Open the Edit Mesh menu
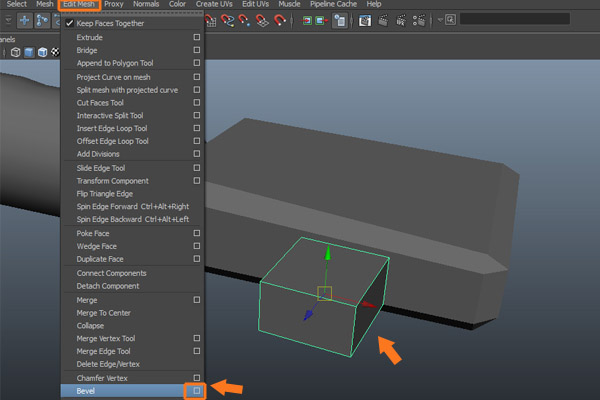600x400 pixels. coord(78,5)
